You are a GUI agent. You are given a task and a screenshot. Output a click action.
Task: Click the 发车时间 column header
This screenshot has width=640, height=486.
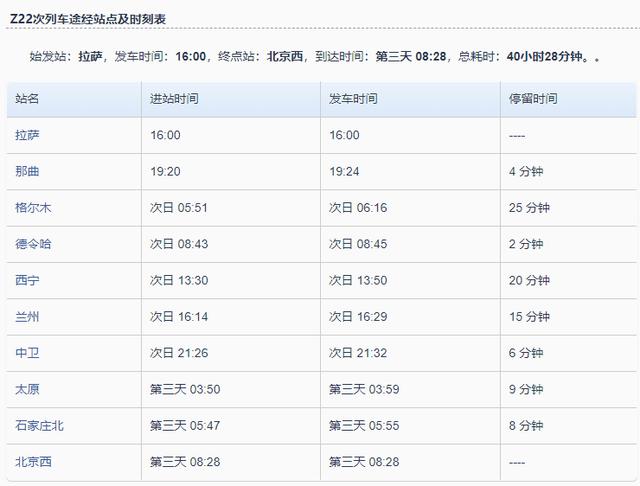(x=353, y=99)
